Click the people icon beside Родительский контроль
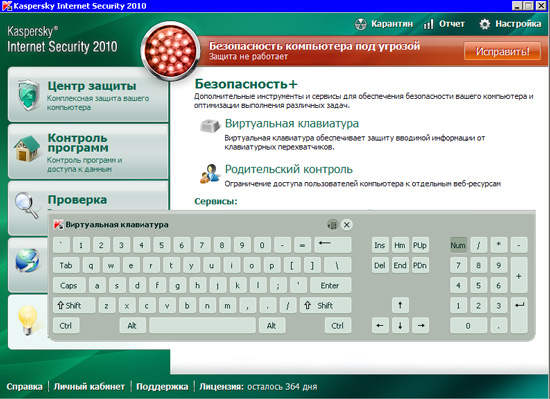 pos(209,174)
